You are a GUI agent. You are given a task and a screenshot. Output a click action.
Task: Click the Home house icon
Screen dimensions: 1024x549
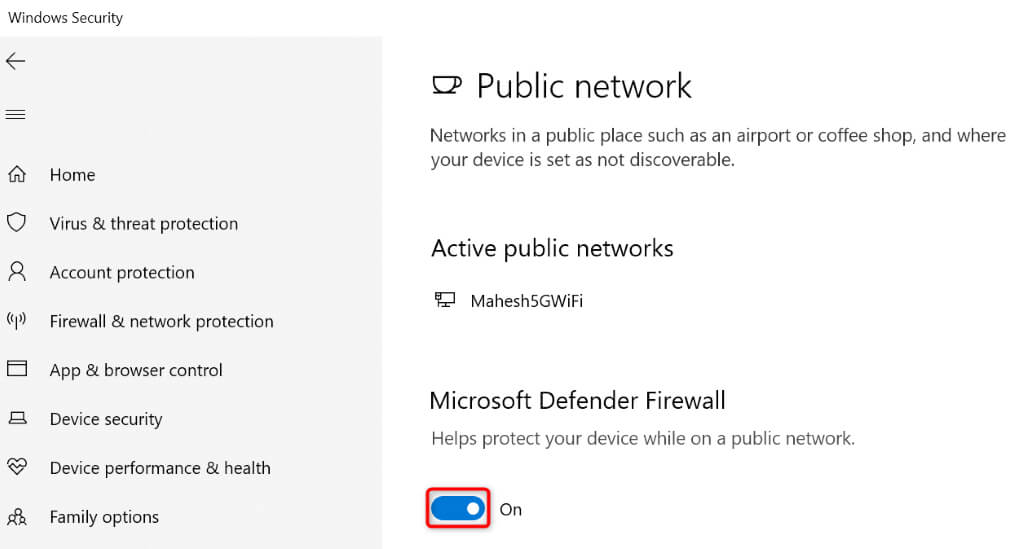tap(17, 175)
